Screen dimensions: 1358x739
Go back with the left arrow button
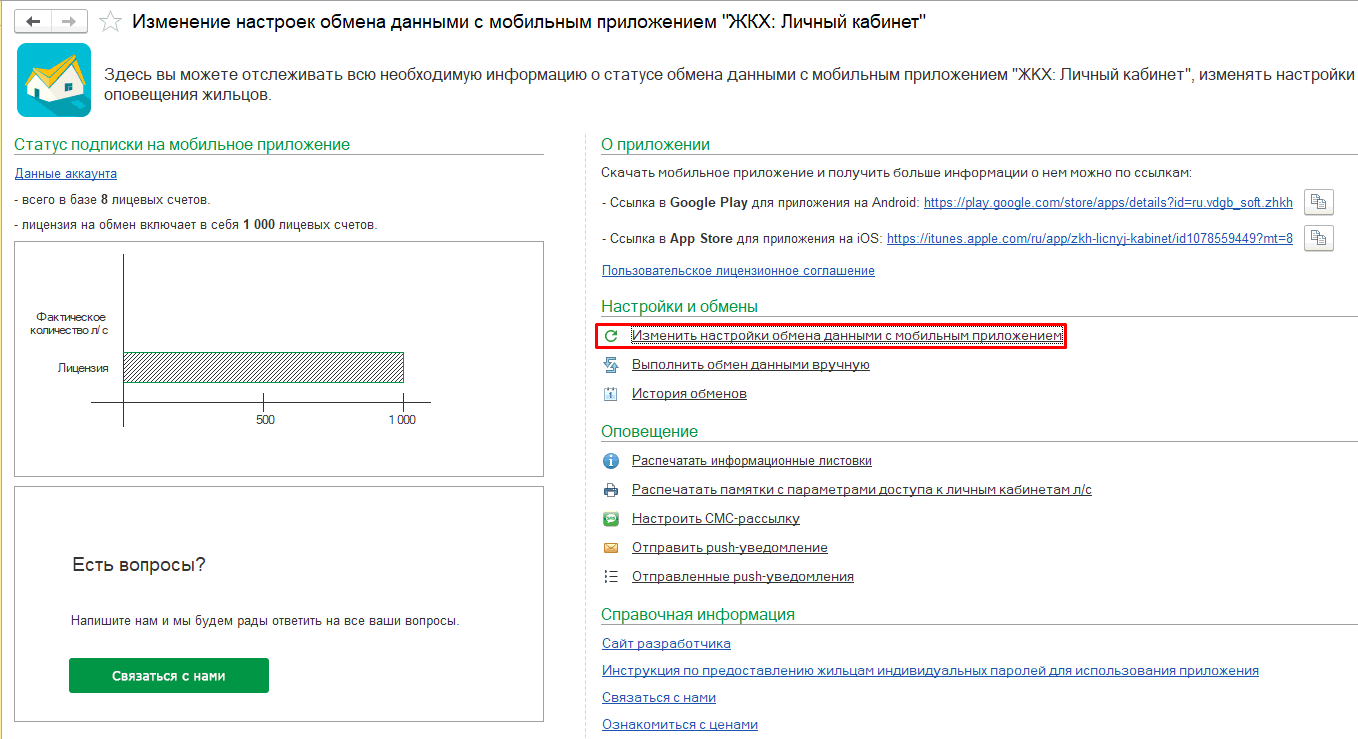coord(32,21)
